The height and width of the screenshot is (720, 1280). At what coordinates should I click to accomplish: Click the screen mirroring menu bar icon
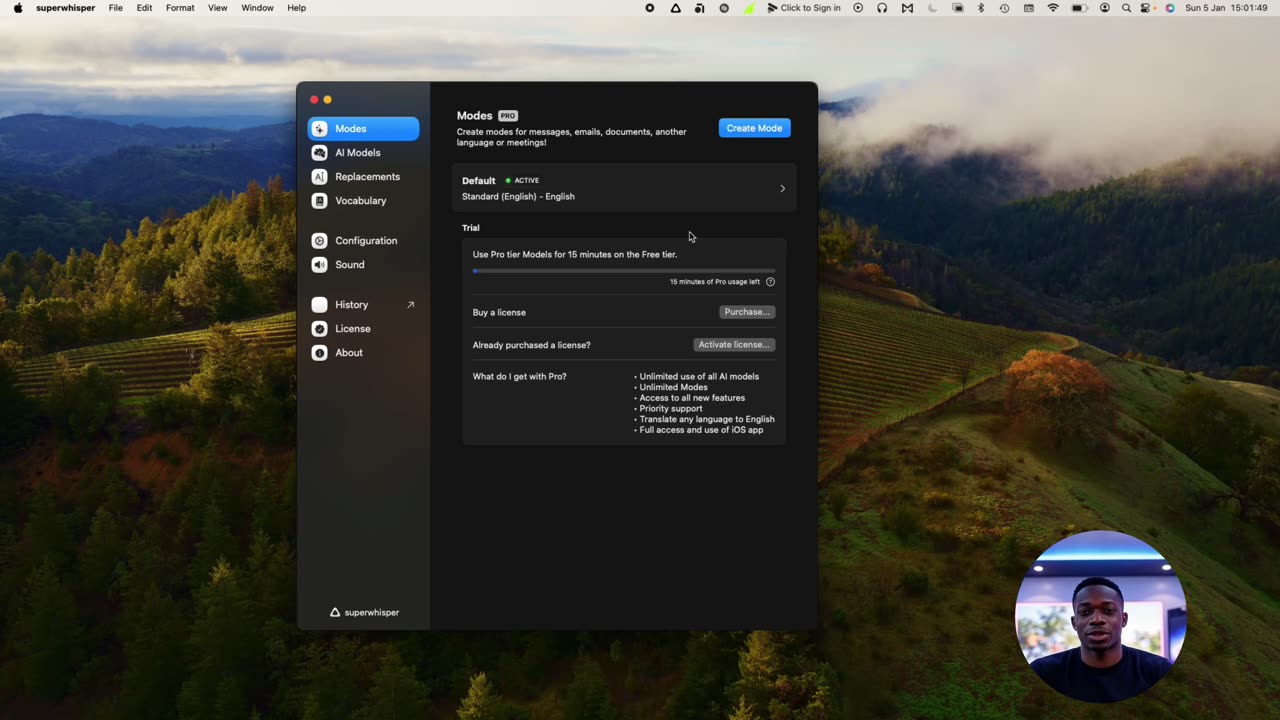tap(957, 8)
